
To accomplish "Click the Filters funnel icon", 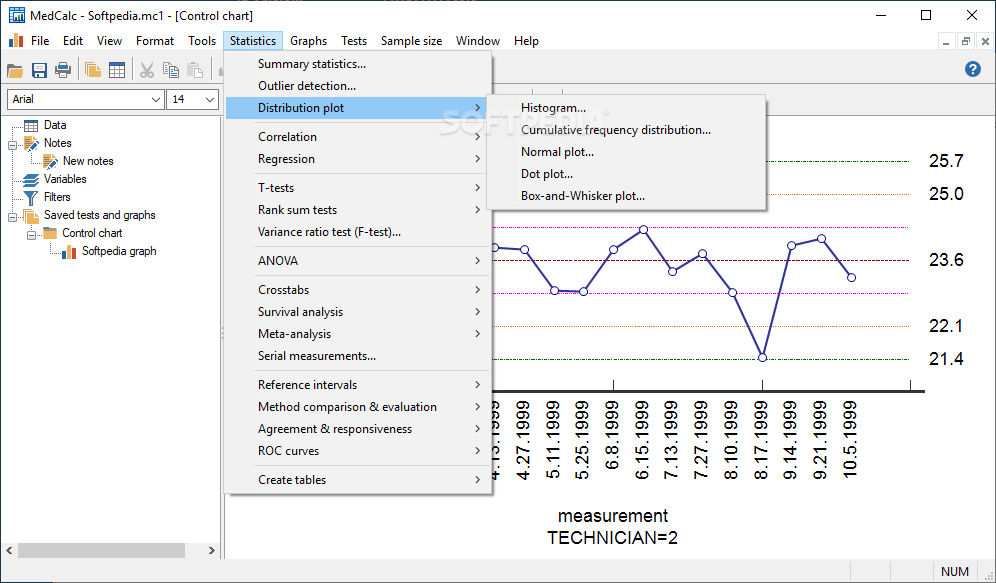I will pos(30,198).
